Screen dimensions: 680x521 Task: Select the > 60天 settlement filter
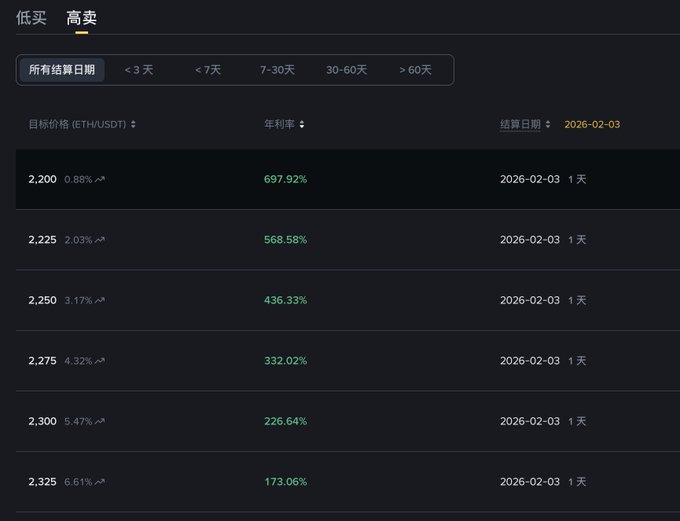[x=415, y=70]
